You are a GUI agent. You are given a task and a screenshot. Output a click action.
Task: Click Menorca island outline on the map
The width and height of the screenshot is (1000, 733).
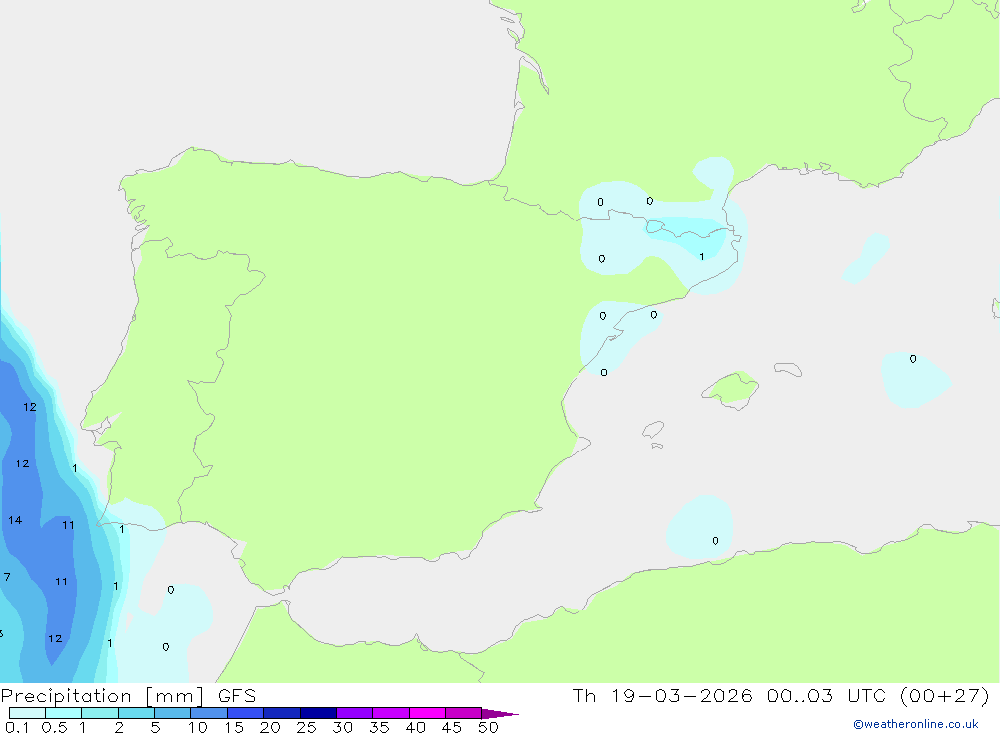pos(788,369)
